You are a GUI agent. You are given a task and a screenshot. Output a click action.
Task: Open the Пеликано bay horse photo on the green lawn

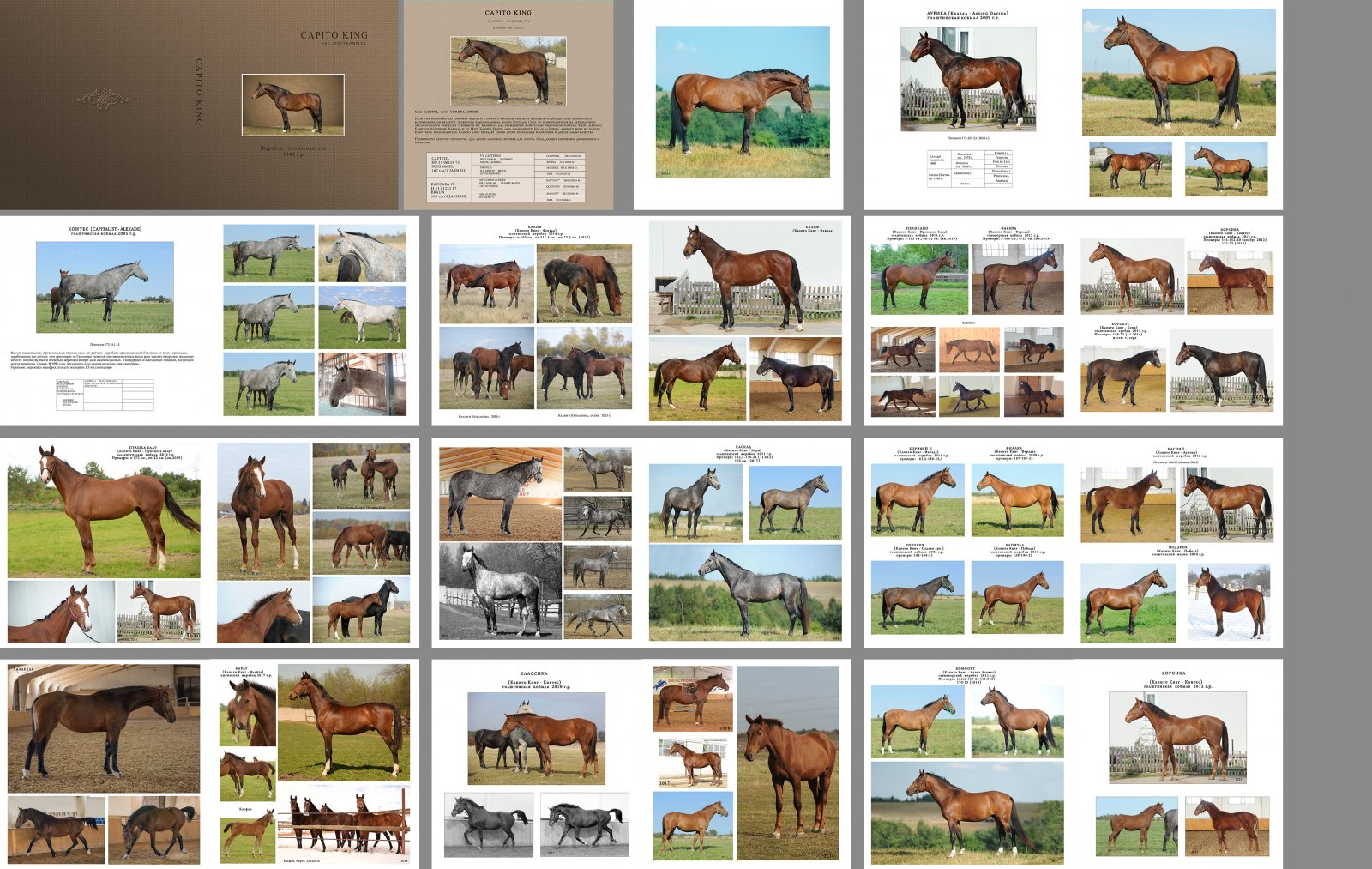coord(918,280)
